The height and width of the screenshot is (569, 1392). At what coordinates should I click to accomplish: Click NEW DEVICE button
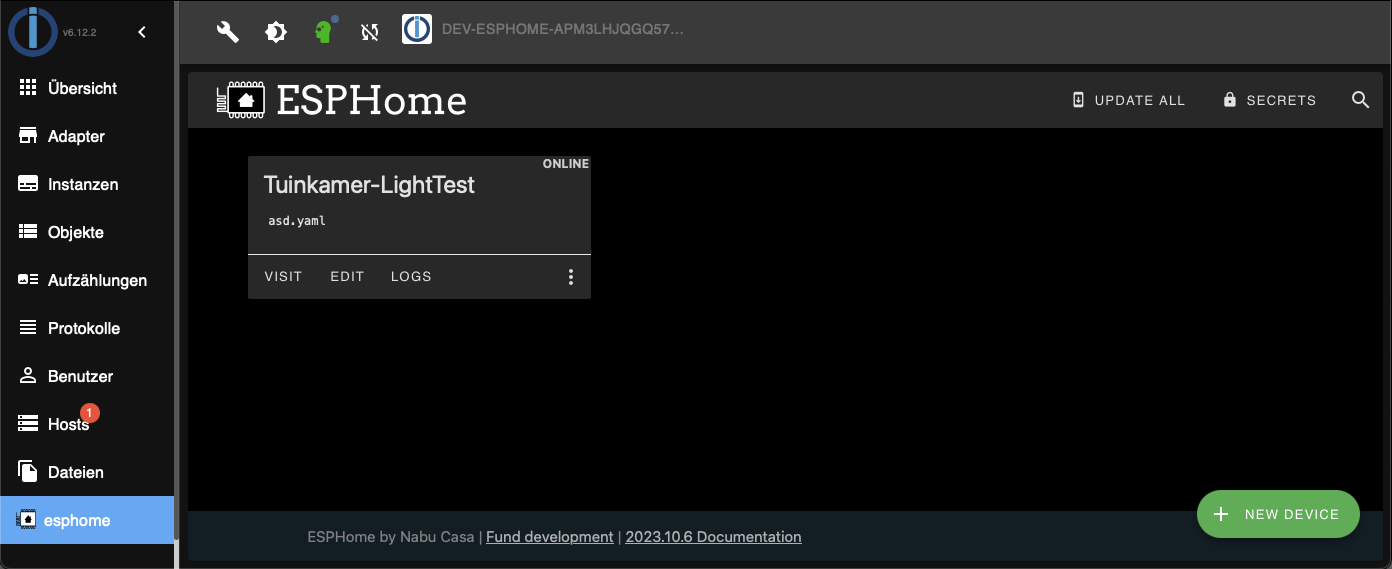pyautogui.click(x=1278, y=514)
